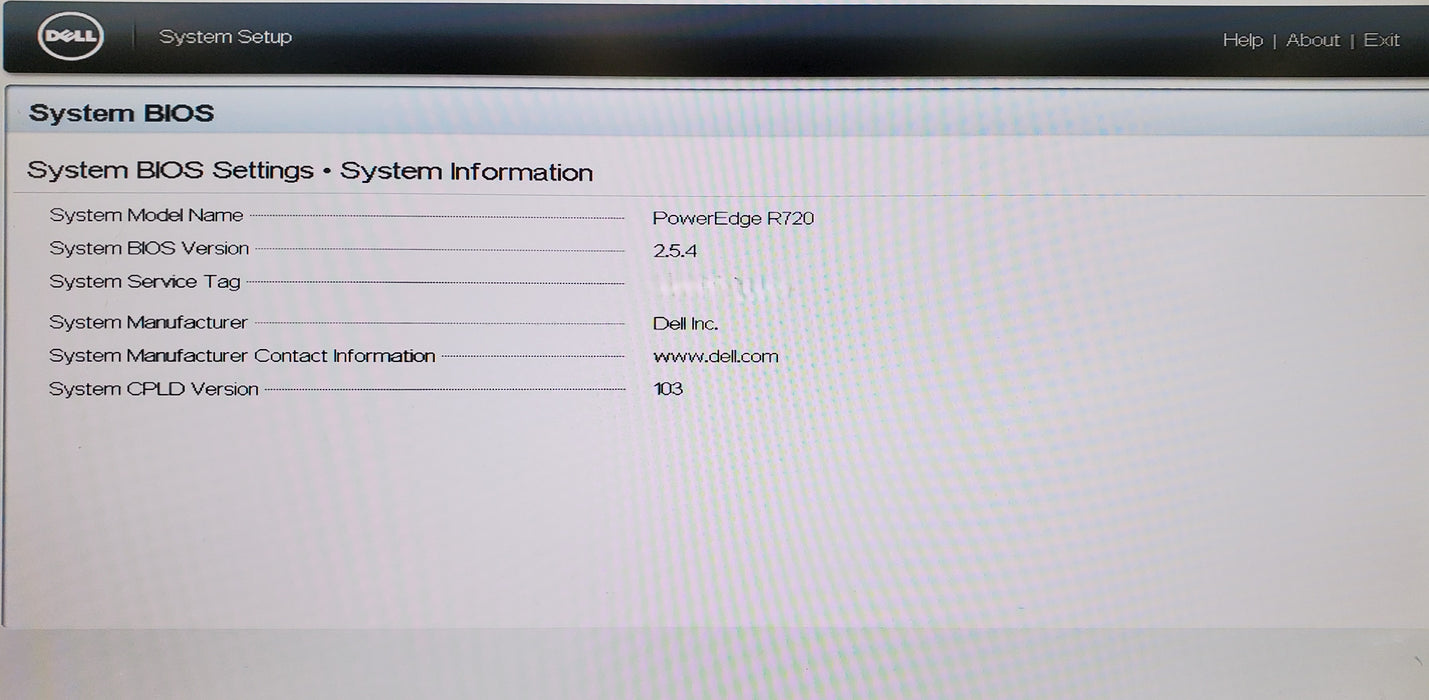The width and height of the screenshot is (1429, 700).
Task: Select the System CPLD Version label
Action: (x=154, y=389)
